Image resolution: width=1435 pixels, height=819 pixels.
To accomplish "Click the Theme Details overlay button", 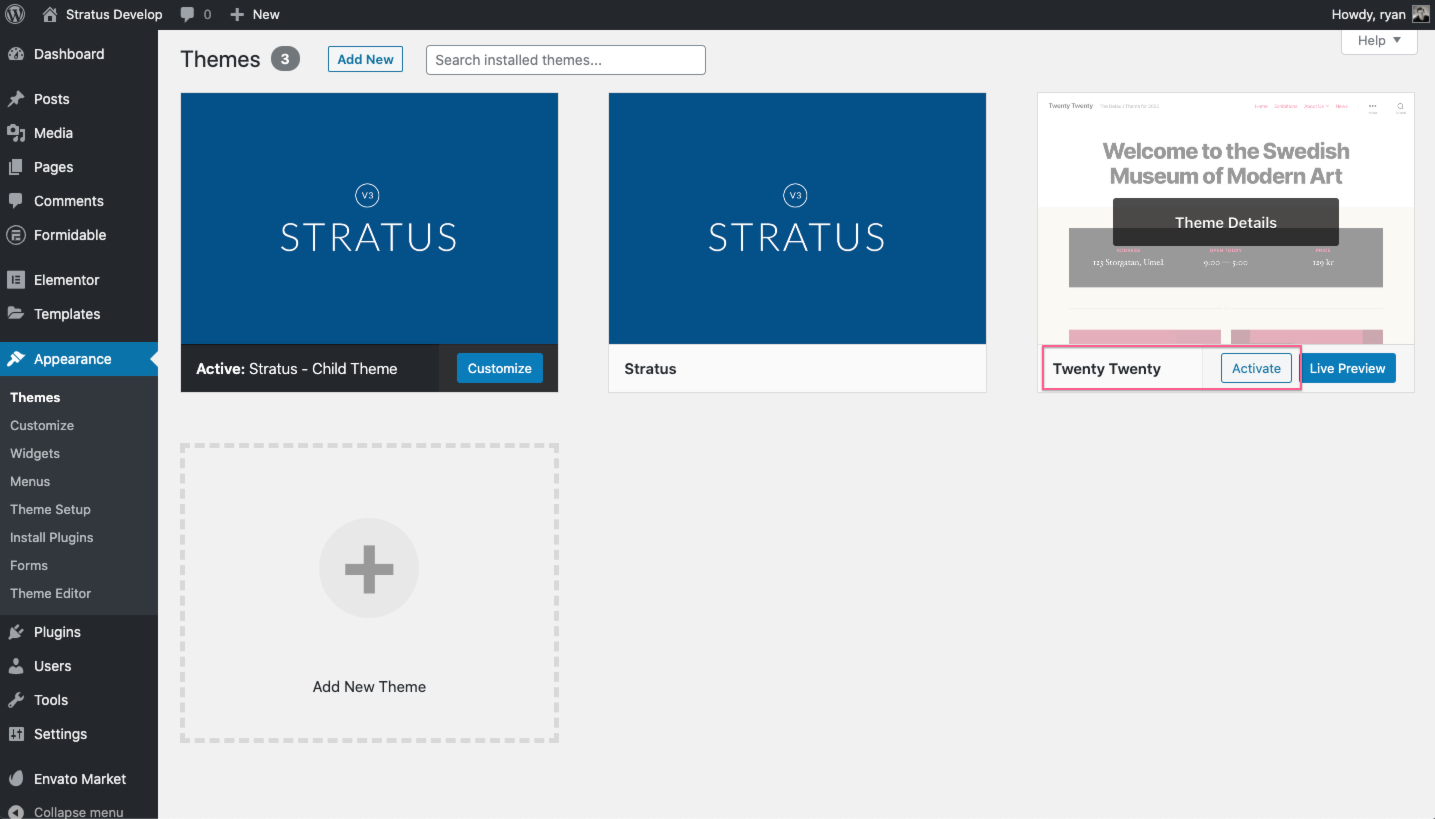I will click(1226, 222).
